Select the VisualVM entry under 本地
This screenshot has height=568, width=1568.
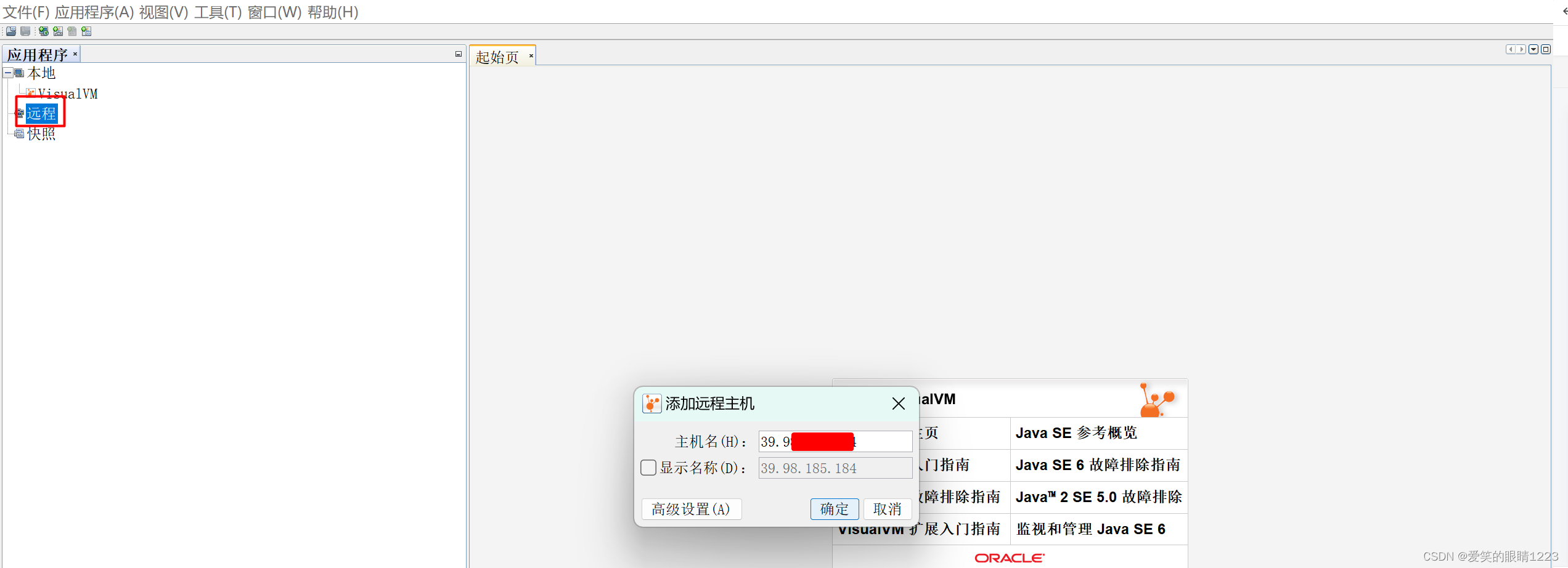tap(68, 94)
